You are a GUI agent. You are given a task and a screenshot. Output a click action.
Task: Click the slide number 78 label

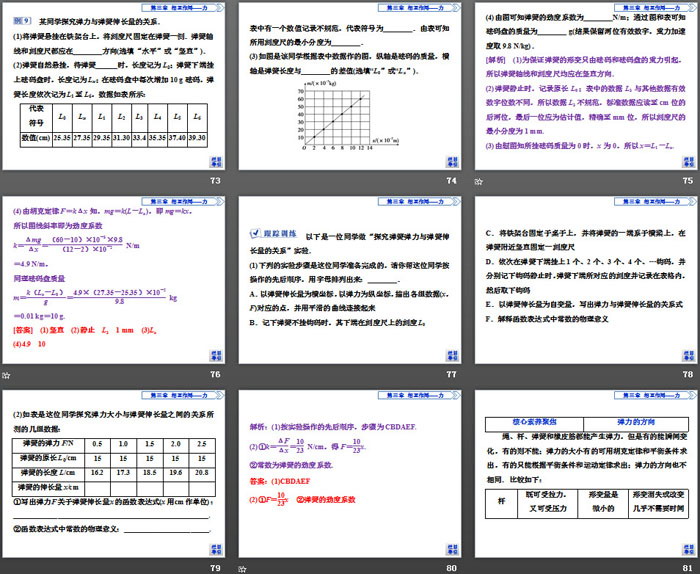click(688, 375)
